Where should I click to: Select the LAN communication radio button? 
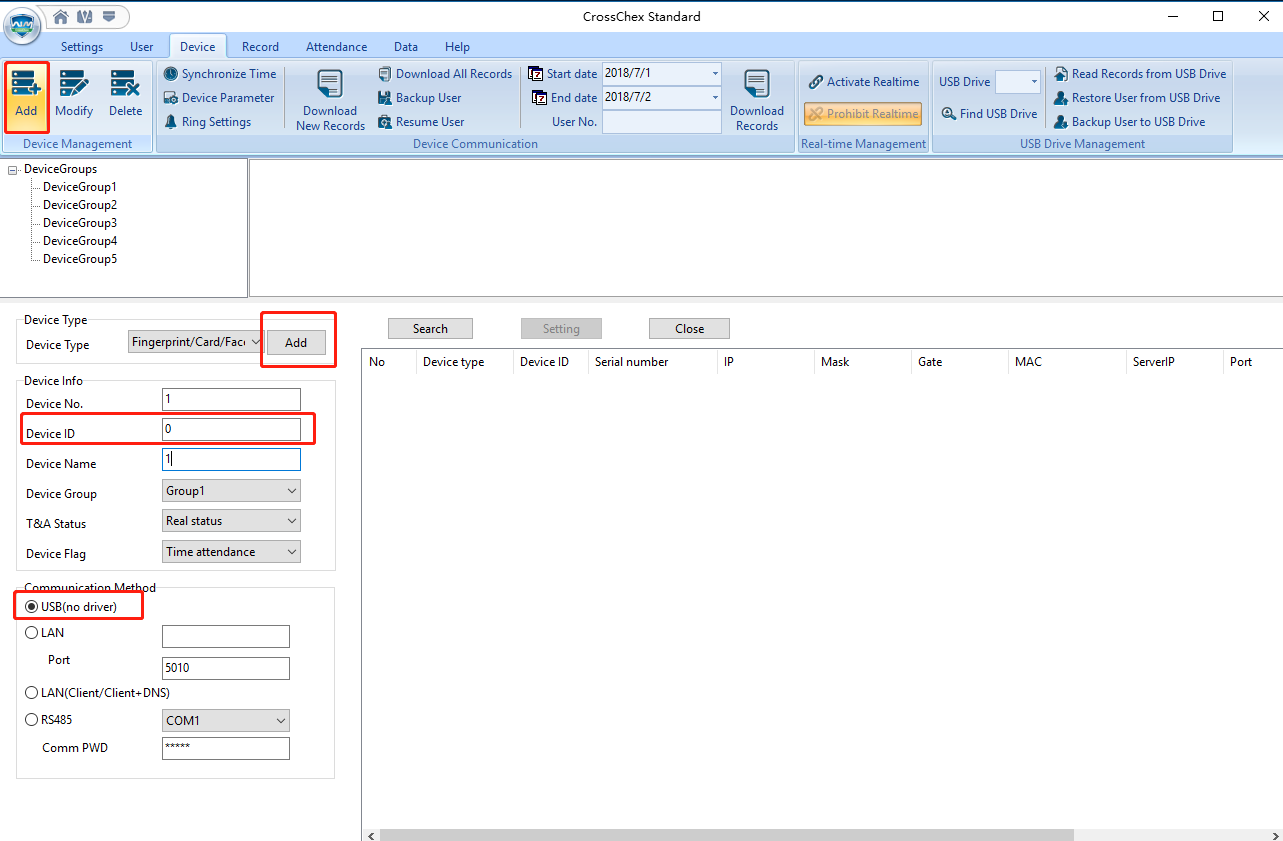click(x=32, y=633)
